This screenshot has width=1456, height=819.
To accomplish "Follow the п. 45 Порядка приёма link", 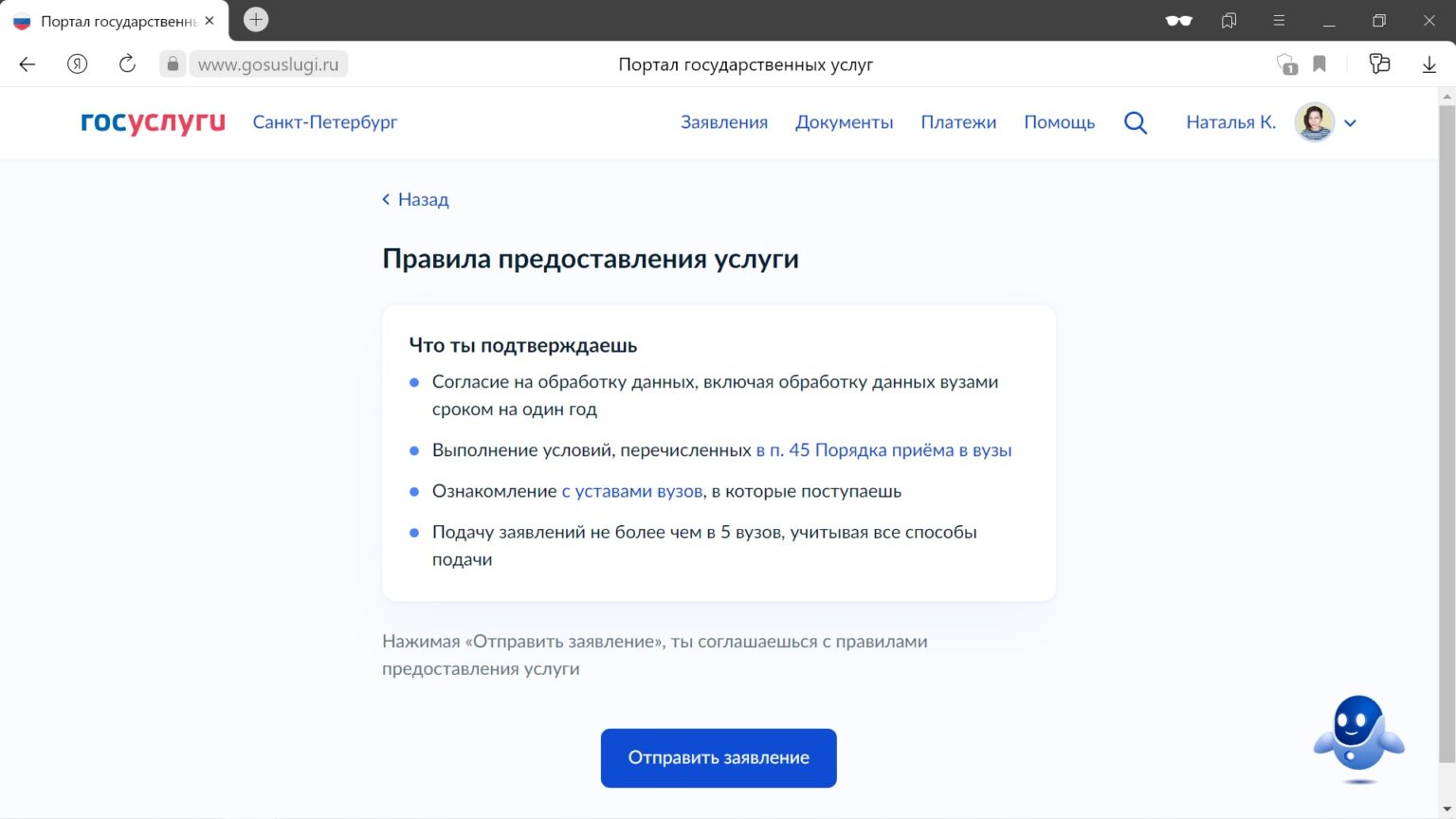I will pyautogui.click(x=883, y=450).
